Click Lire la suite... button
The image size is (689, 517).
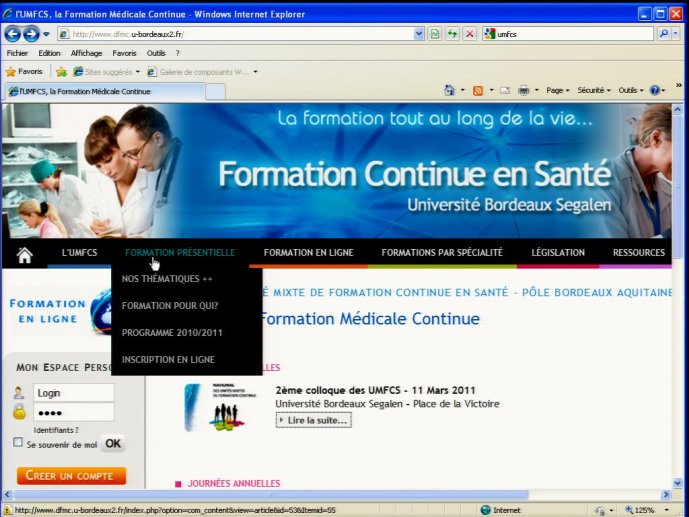313,420
